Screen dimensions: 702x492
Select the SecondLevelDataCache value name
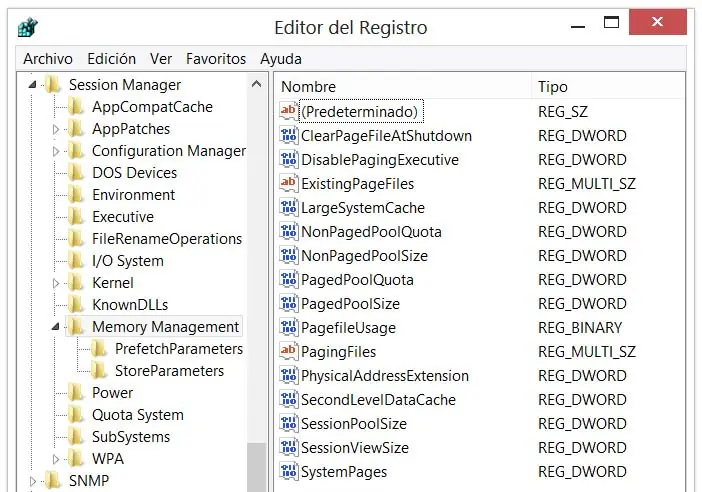tap(378, 399)
